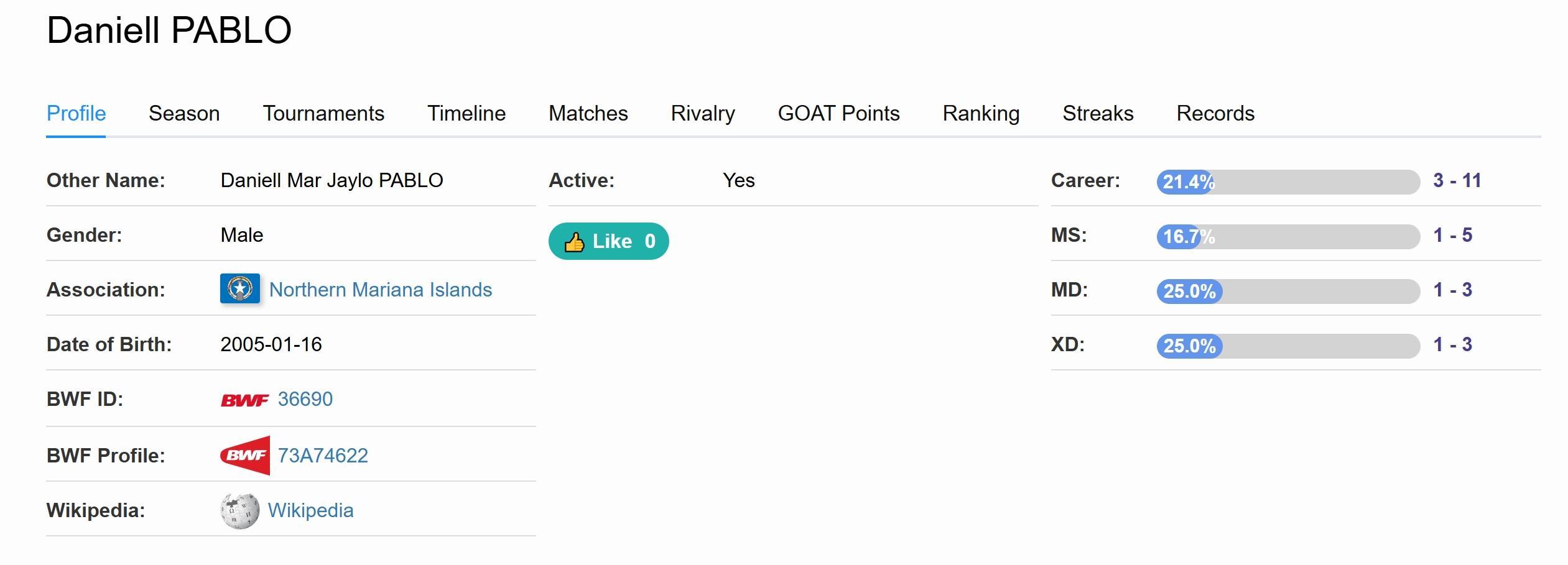Open the Season tab
Viewport: 1568px width, 565px height.
click(x=184, y=114)
